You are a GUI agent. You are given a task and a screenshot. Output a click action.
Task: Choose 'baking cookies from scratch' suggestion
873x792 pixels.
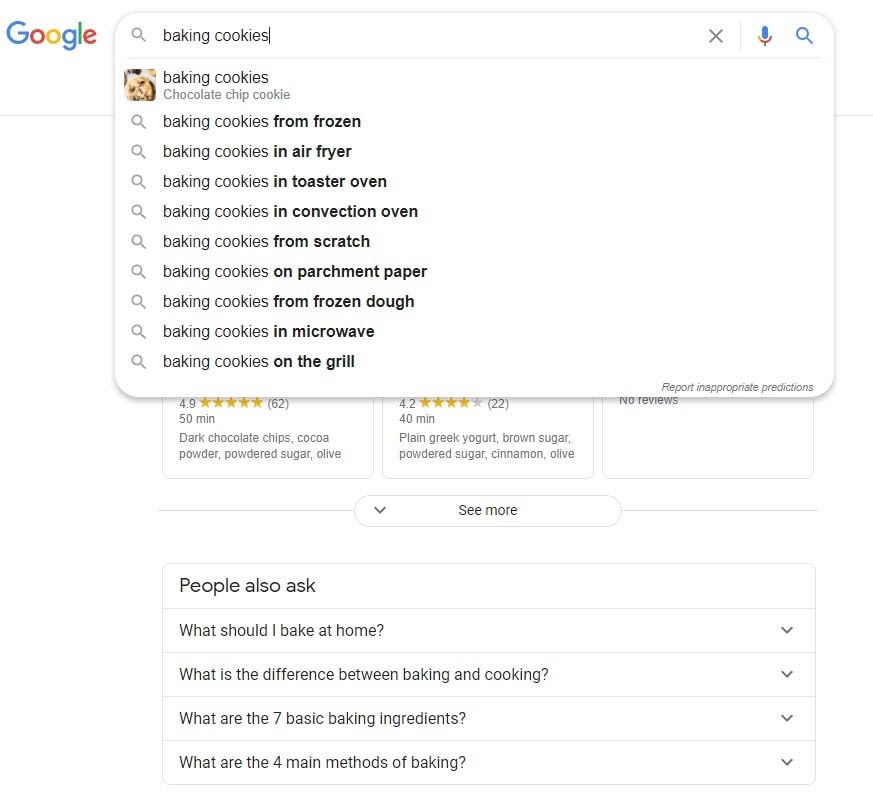[x=266, y=242]
